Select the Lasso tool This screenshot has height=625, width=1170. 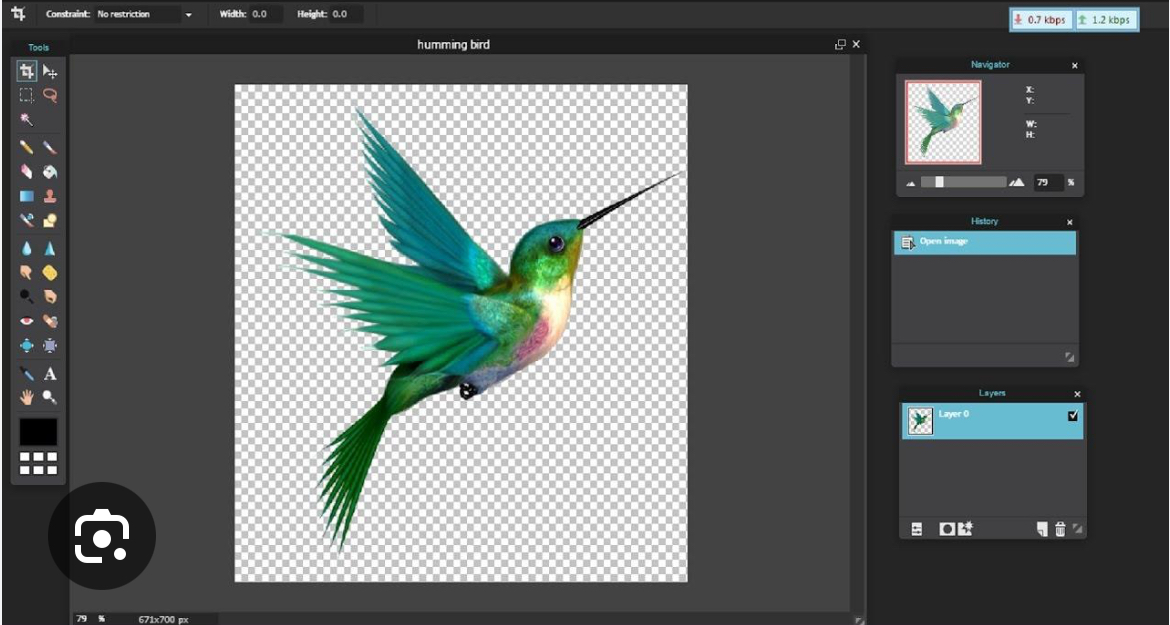(50, 96)
